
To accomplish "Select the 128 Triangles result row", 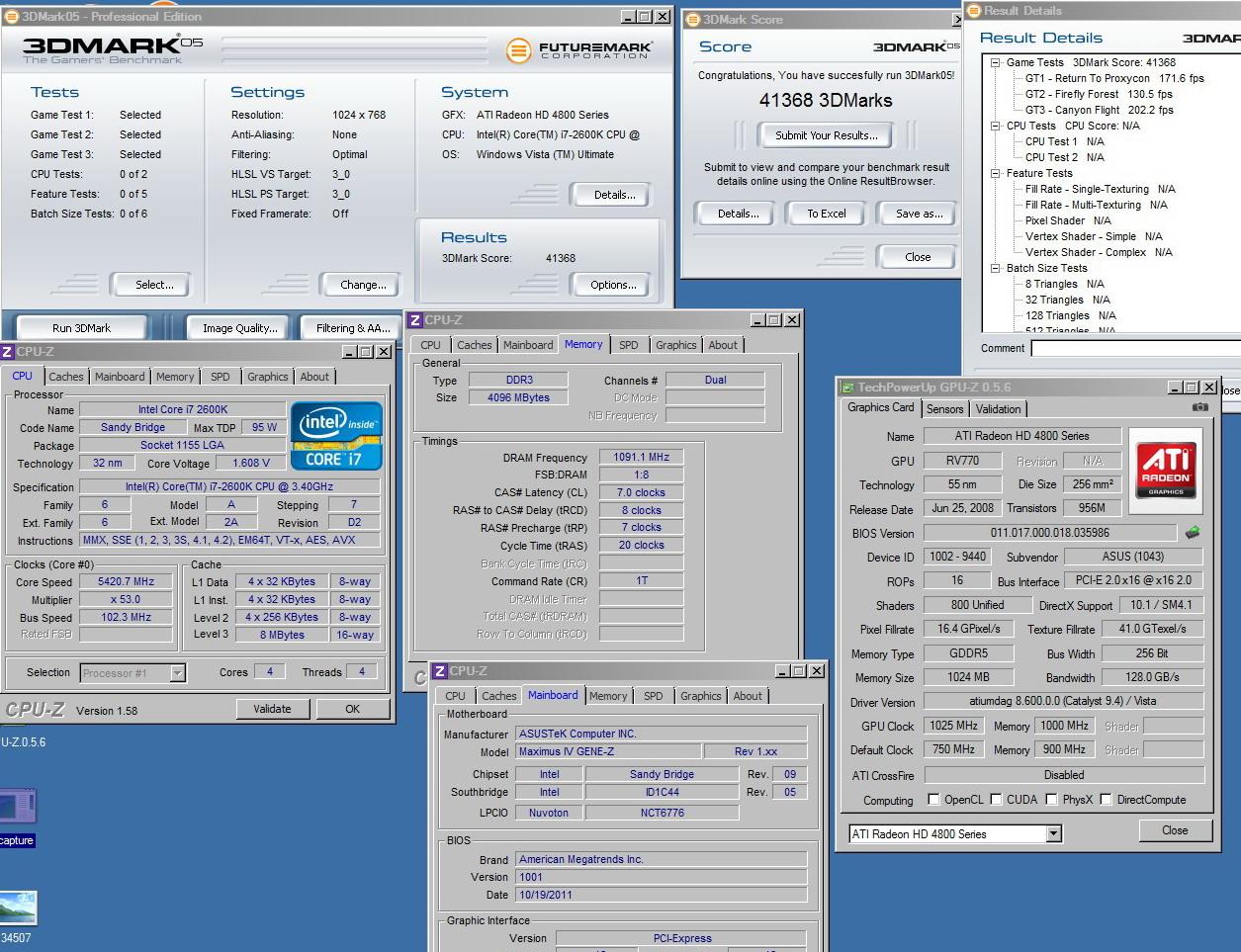I will coord(1070,315).
